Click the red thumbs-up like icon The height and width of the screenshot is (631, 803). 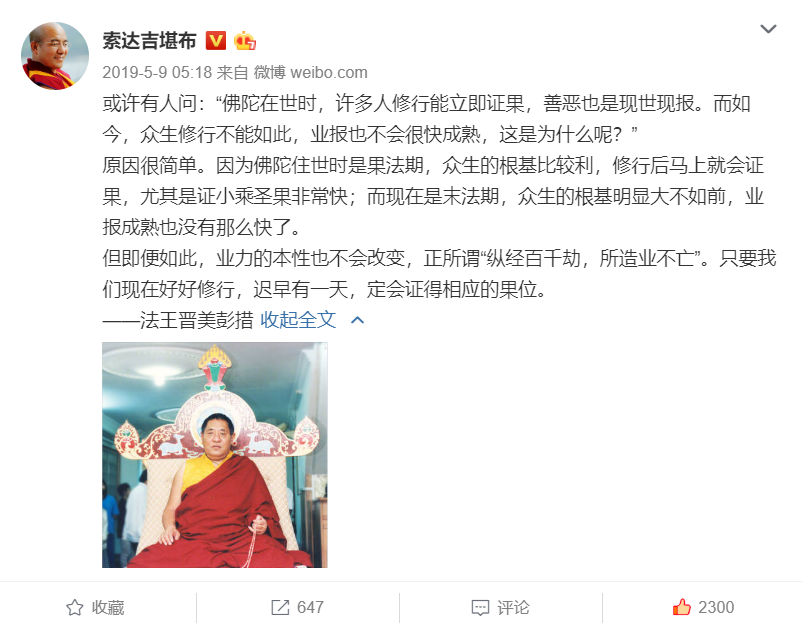click(682, 607)
